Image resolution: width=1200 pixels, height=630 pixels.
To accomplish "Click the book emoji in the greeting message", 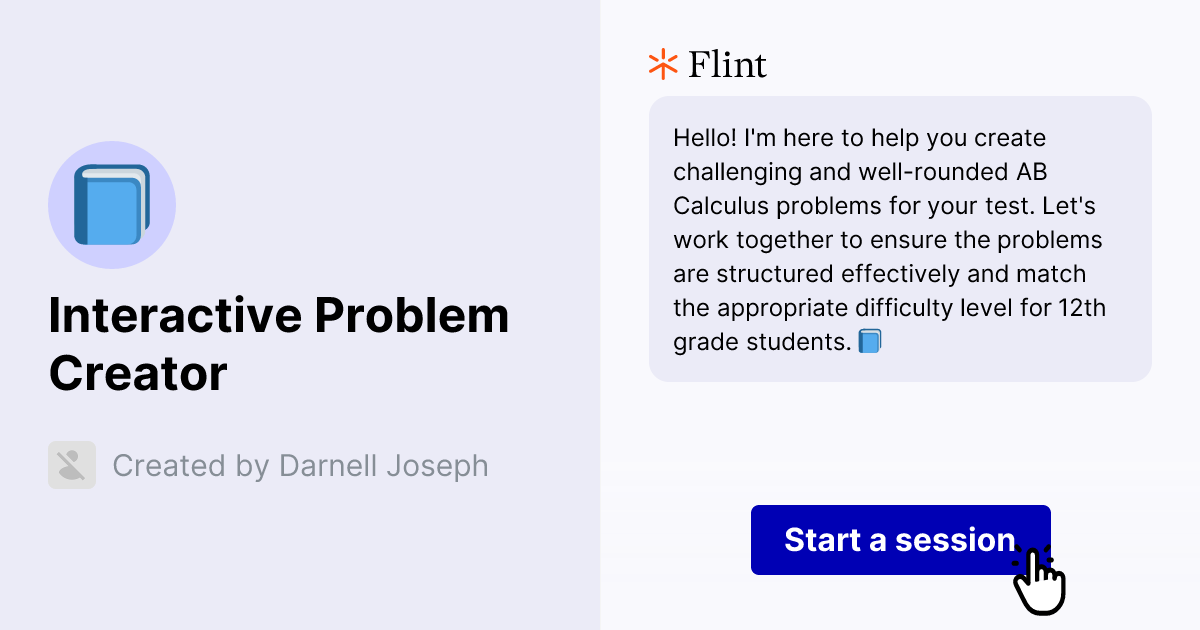I will (x=869, y=340).
